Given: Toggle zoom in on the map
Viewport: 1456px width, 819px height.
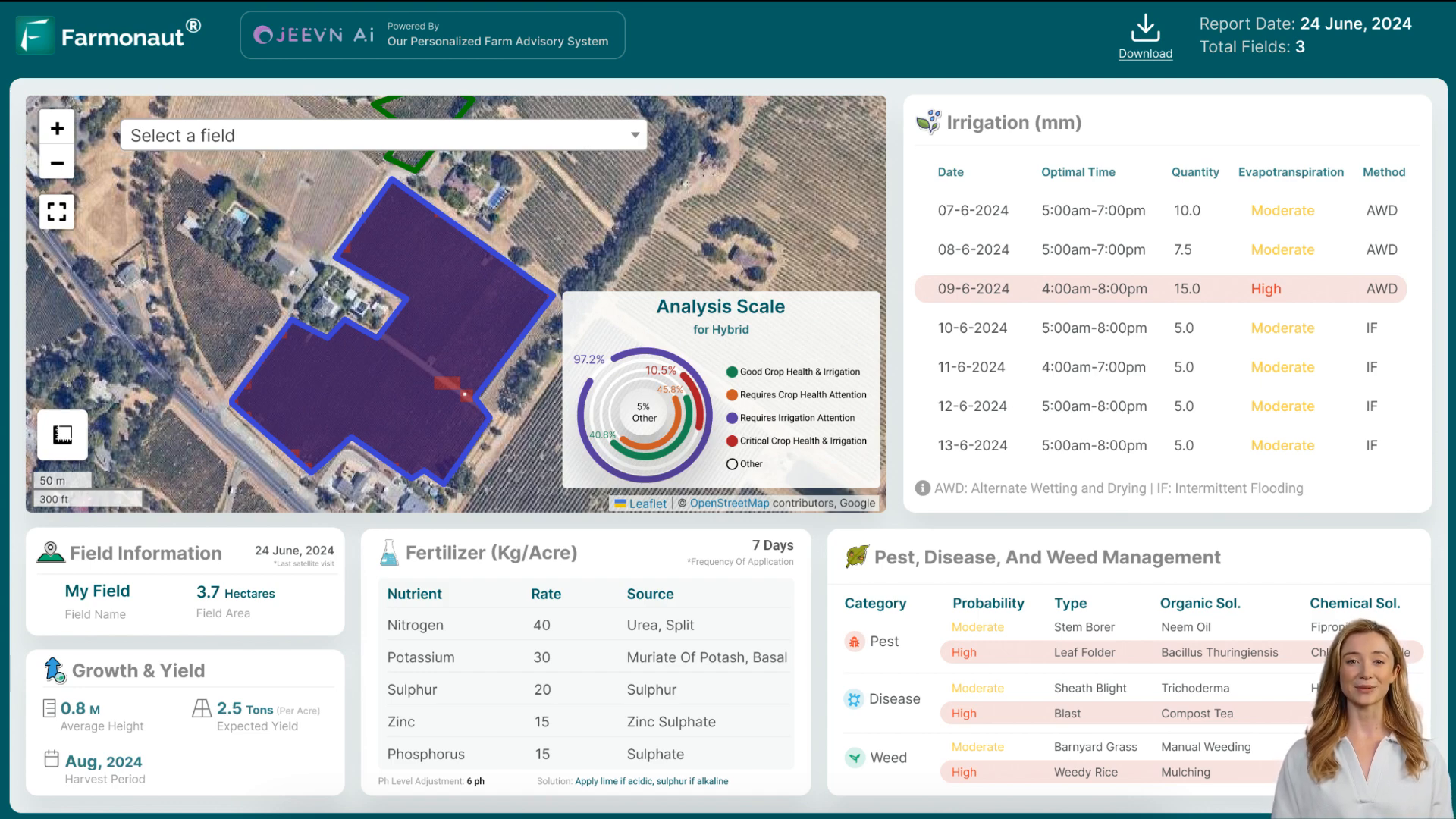Looking at the screenshot, I should (57, 128).
